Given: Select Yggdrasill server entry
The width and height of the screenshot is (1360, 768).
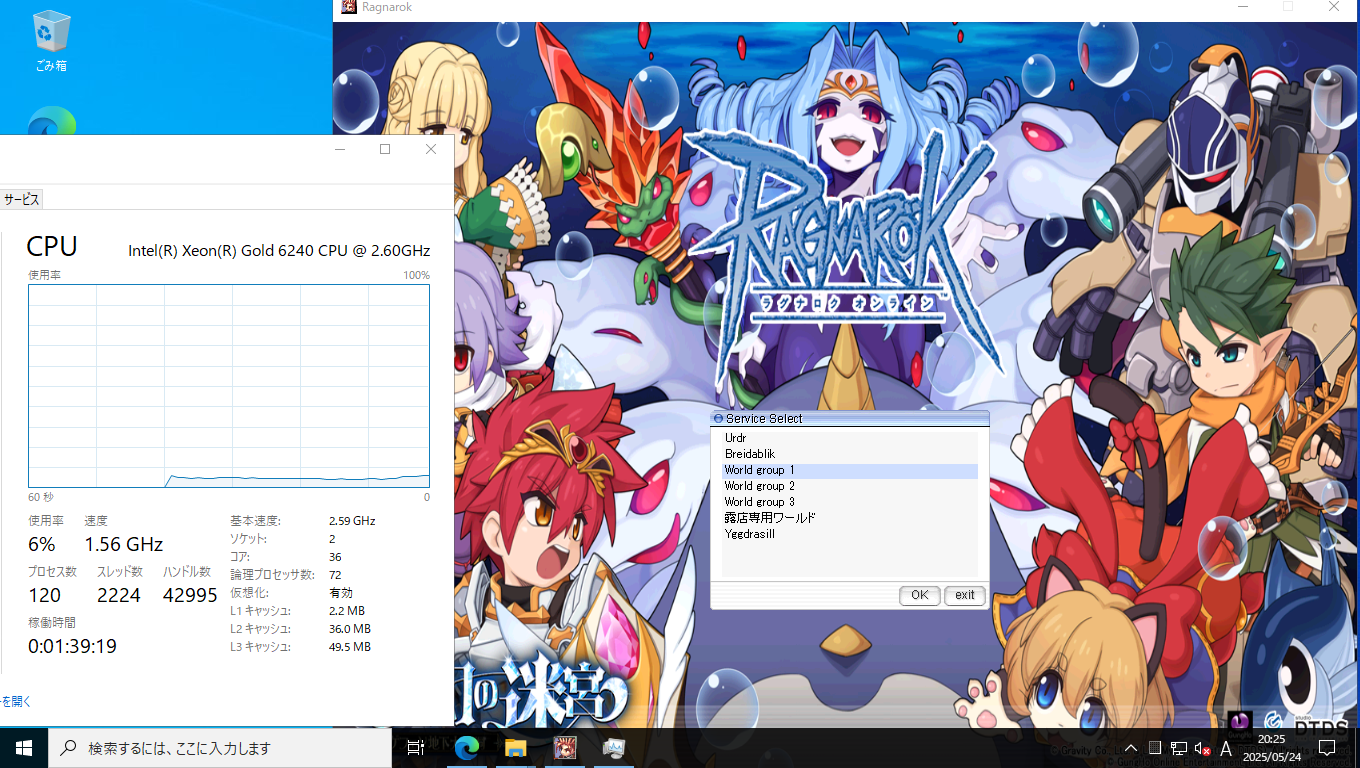Looking at the screenshot, I should click(x=849, y=534).
